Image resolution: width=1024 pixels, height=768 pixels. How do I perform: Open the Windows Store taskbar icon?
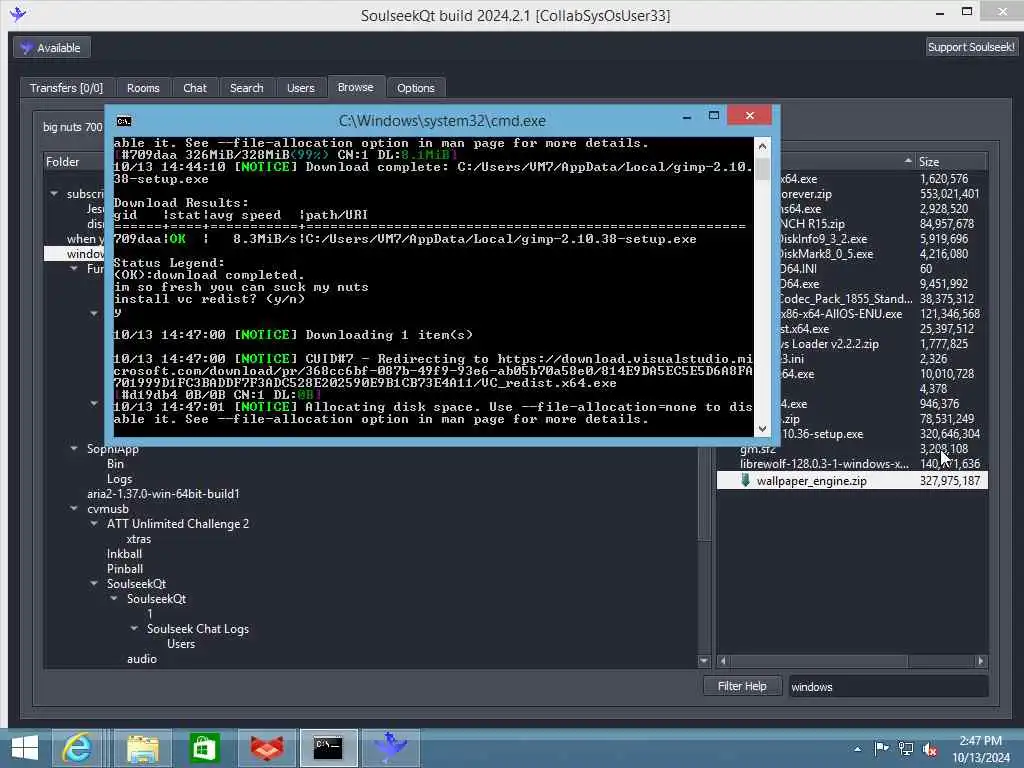coord(204,748)
